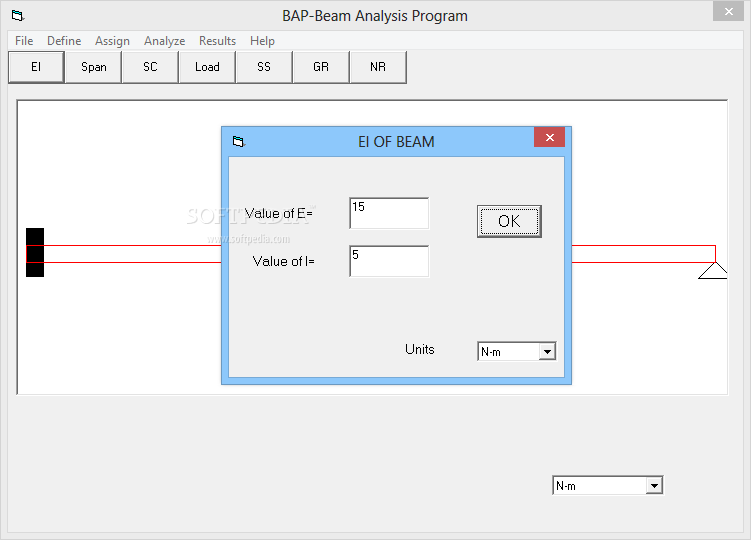Expand the Units dropdown in the dialog
This screenshot has height=540, width=751.
coord(547,352)
